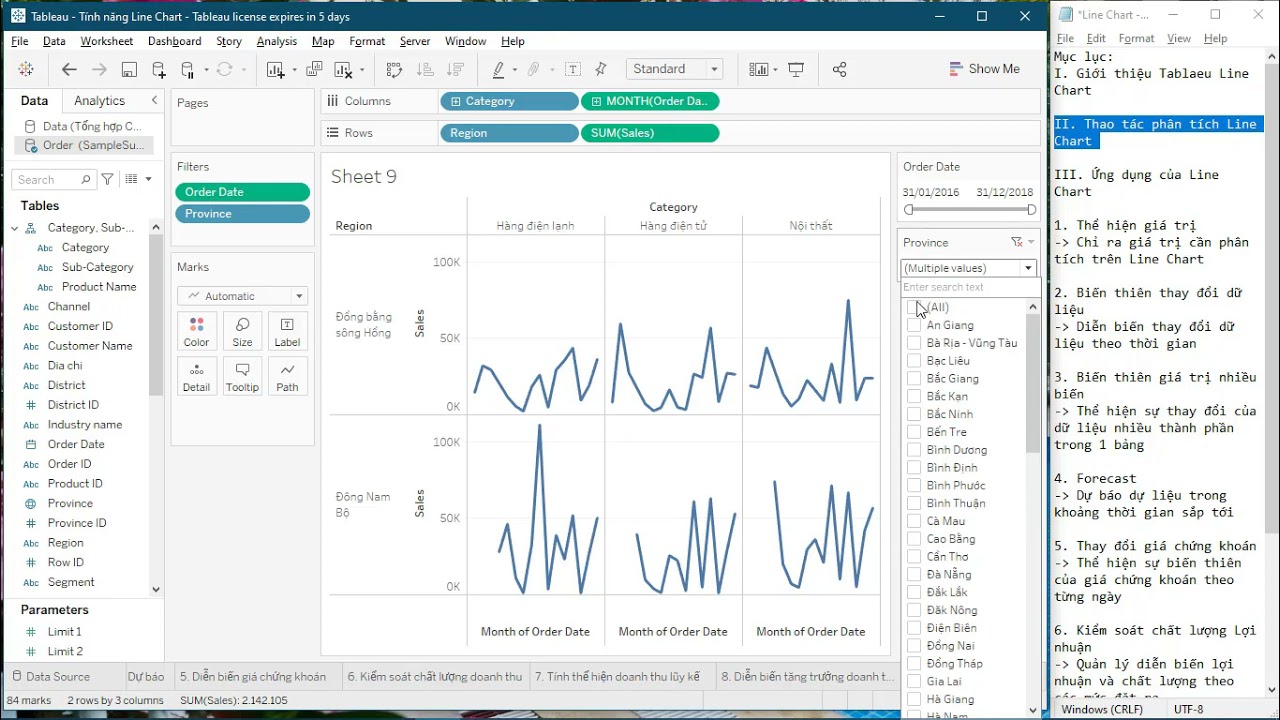Collapse the Data pane with arrow

point(154,100)
